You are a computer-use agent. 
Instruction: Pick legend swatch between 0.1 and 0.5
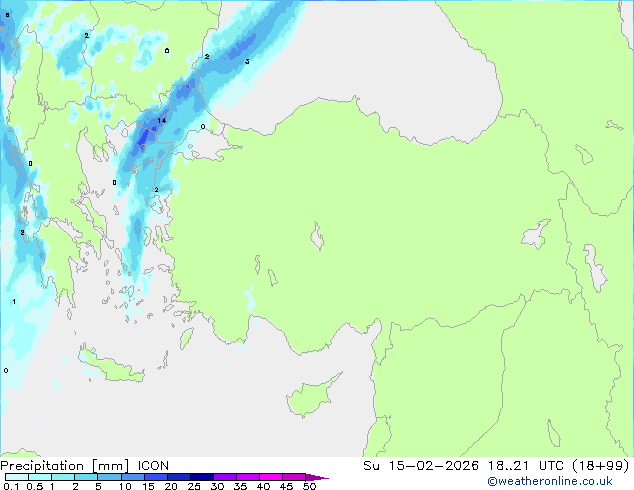[x=17, y=477]
